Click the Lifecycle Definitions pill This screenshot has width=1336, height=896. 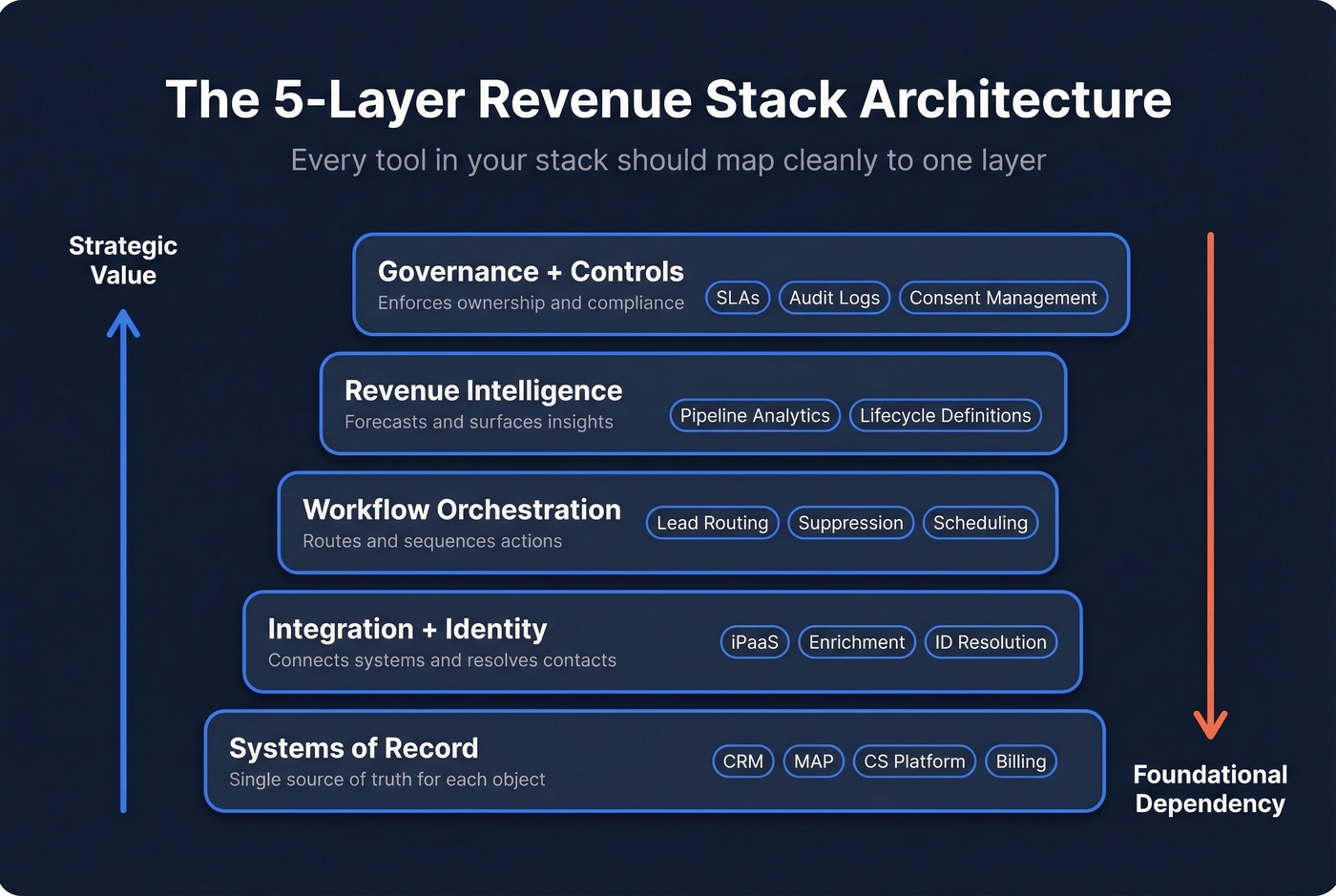(945, 415)
